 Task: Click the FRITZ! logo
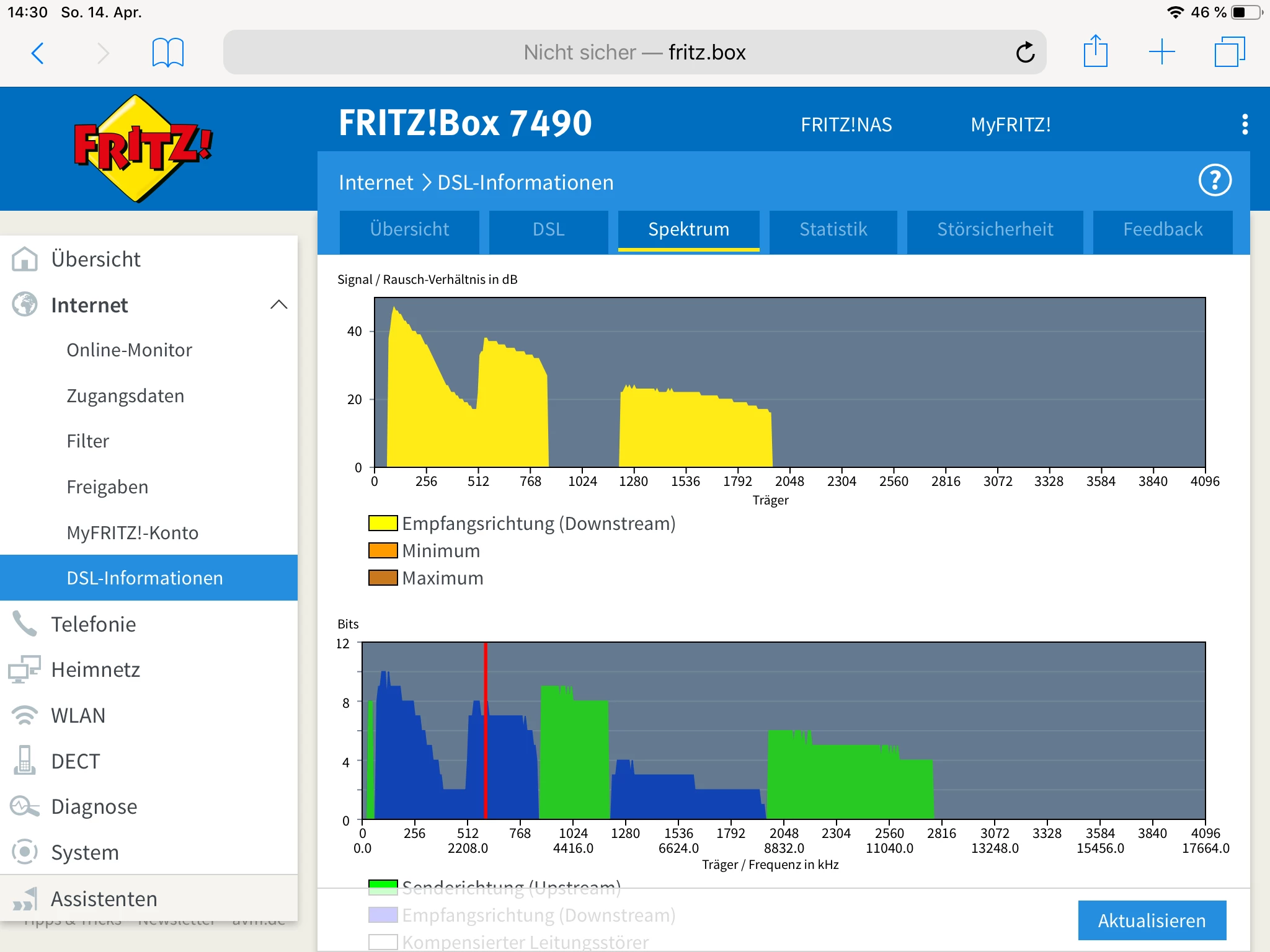142,149
